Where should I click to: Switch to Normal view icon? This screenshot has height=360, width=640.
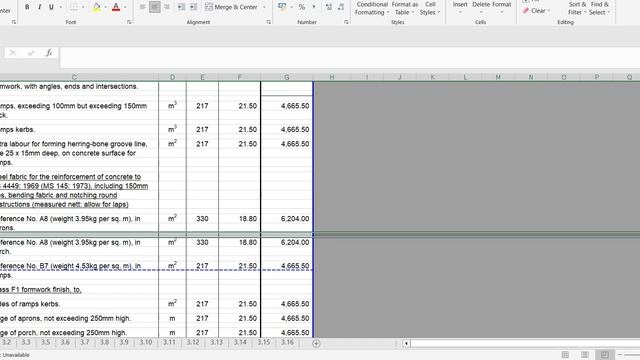point(565,355)
